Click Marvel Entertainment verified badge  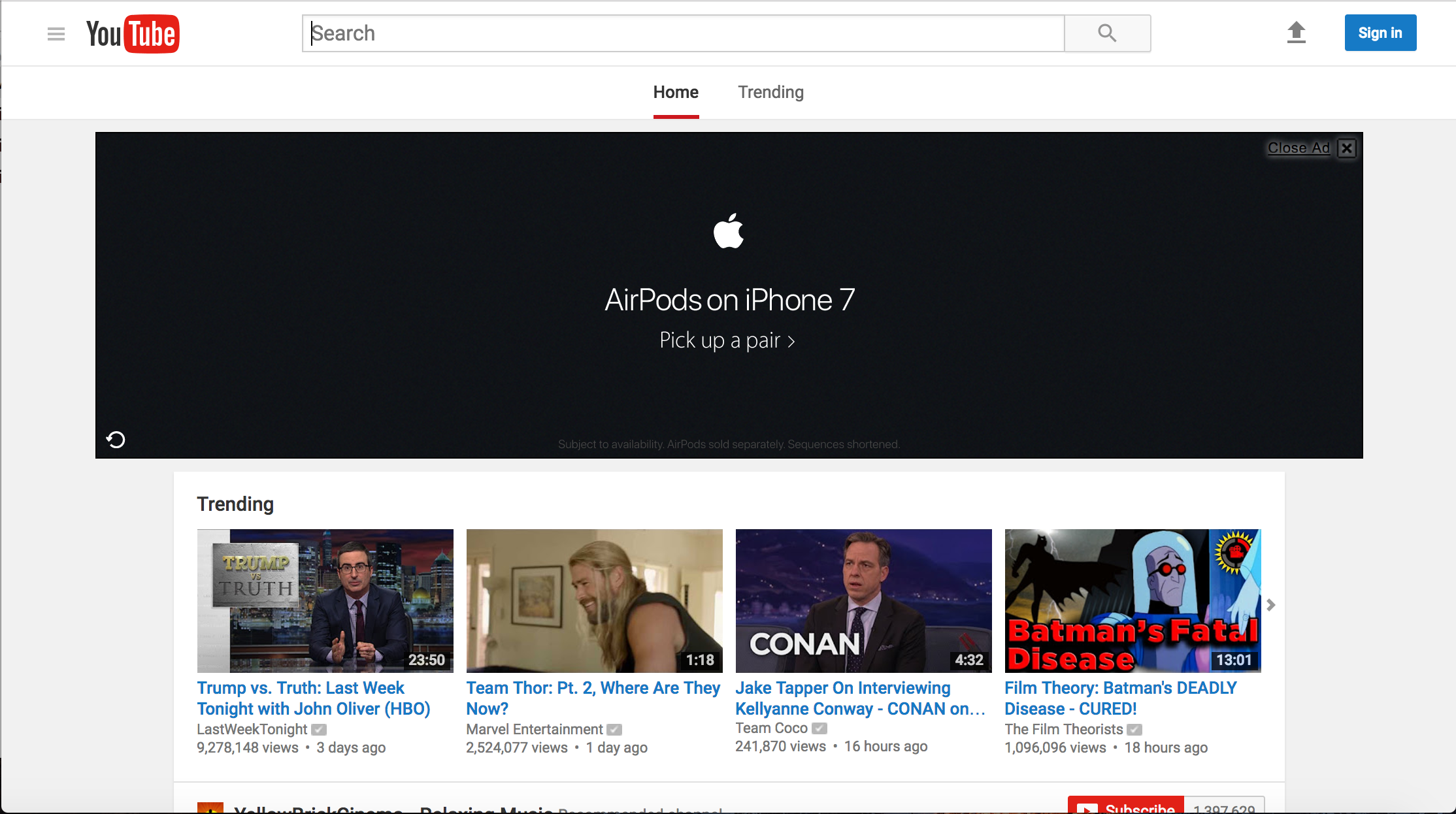click(x=614, y=730)
